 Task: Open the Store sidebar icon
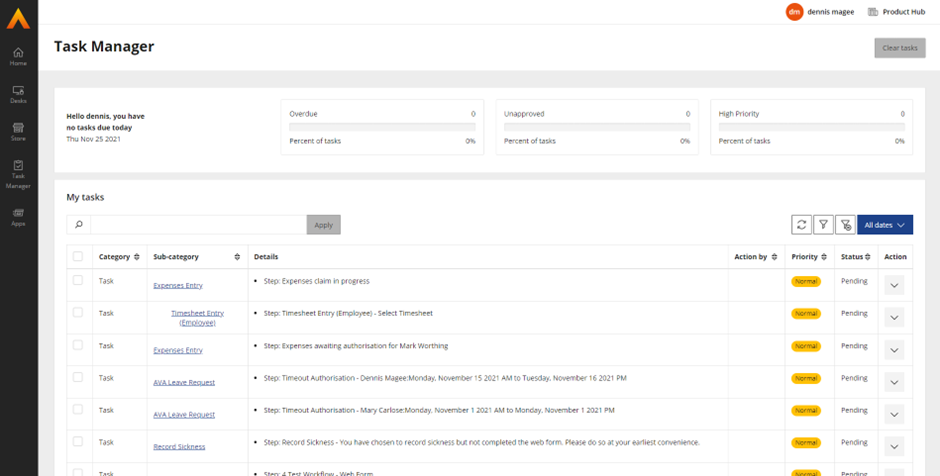pyautogui.click(x=18, y=132)
